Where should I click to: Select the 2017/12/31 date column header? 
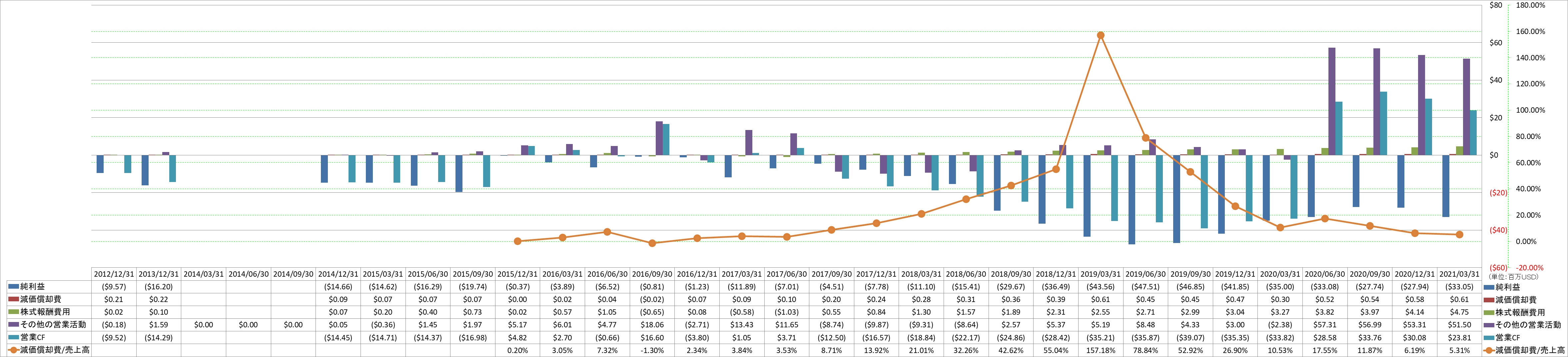pyautogui.click(x=877, y=274)
